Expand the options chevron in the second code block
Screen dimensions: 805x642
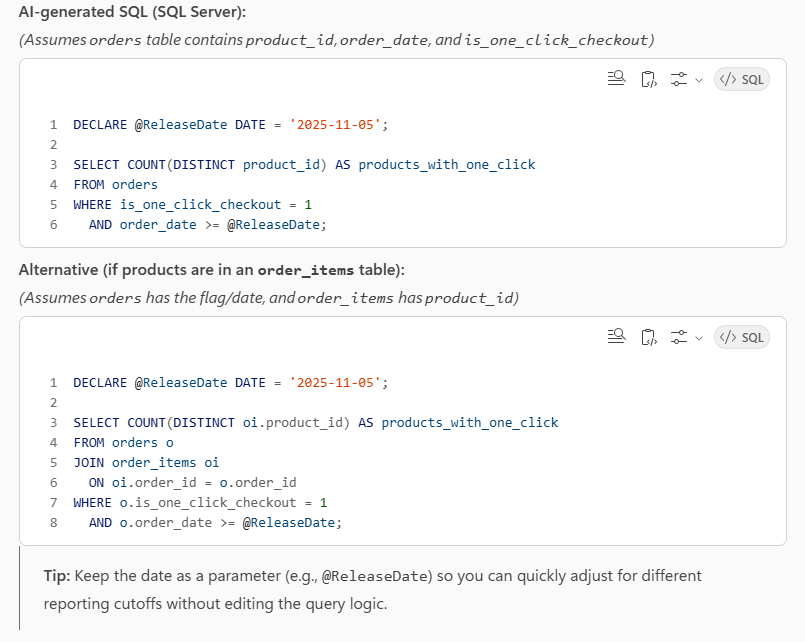click(698, 337)
